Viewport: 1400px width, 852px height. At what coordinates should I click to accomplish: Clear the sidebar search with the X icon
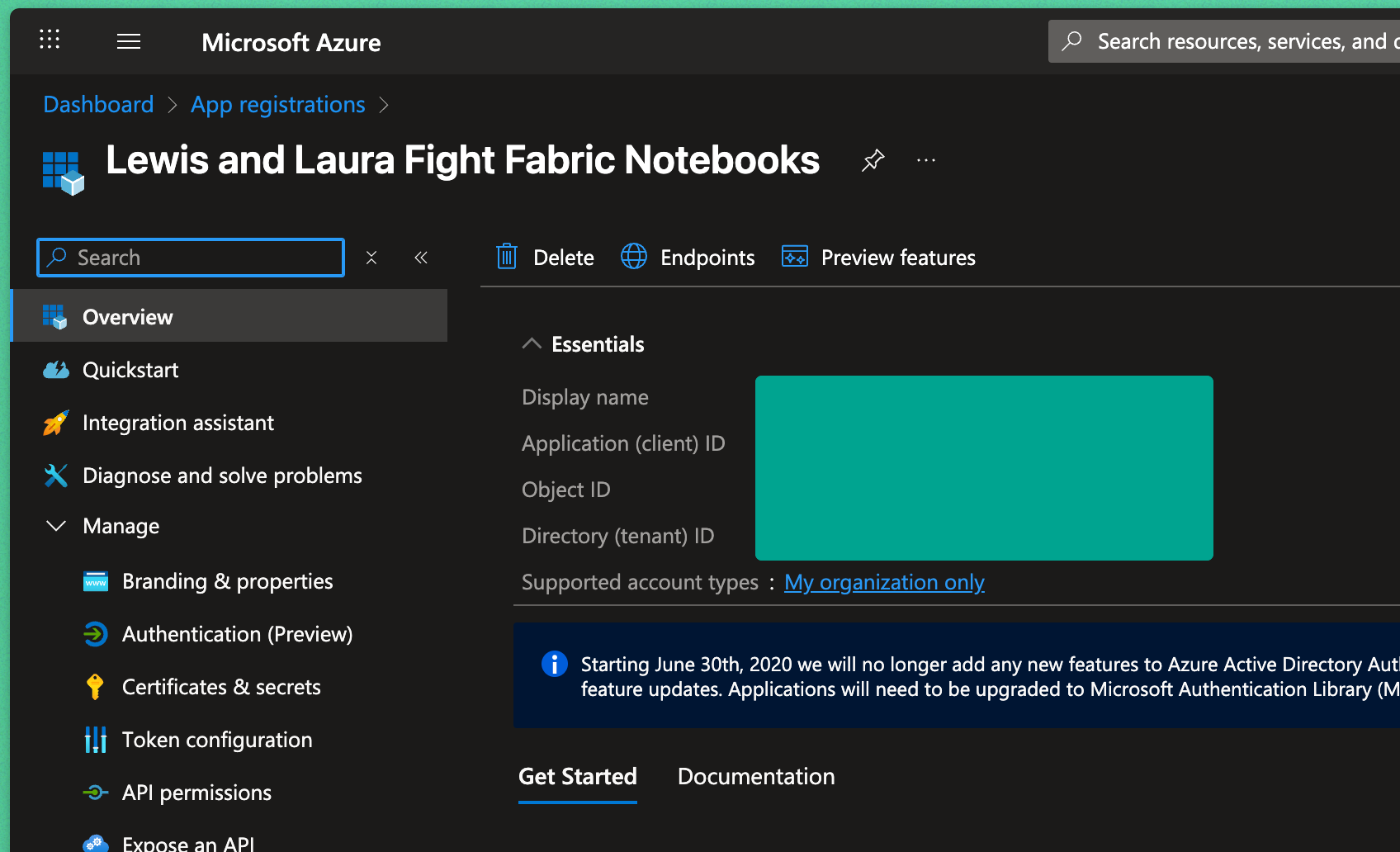coord(371,258)
